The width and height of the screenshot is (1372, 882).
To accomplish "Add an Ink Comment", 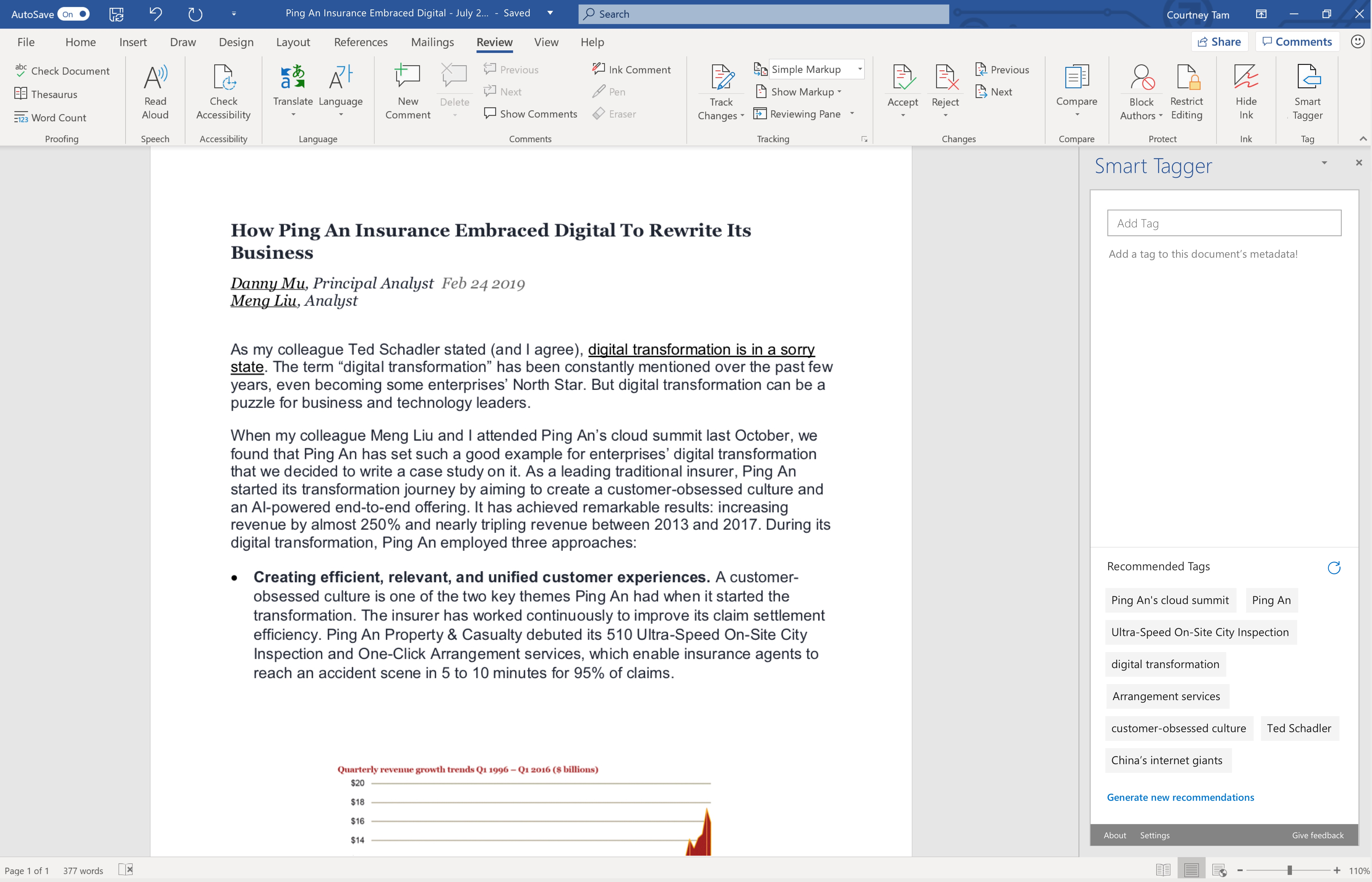I will pyautogui.click(x=631, y=69).
